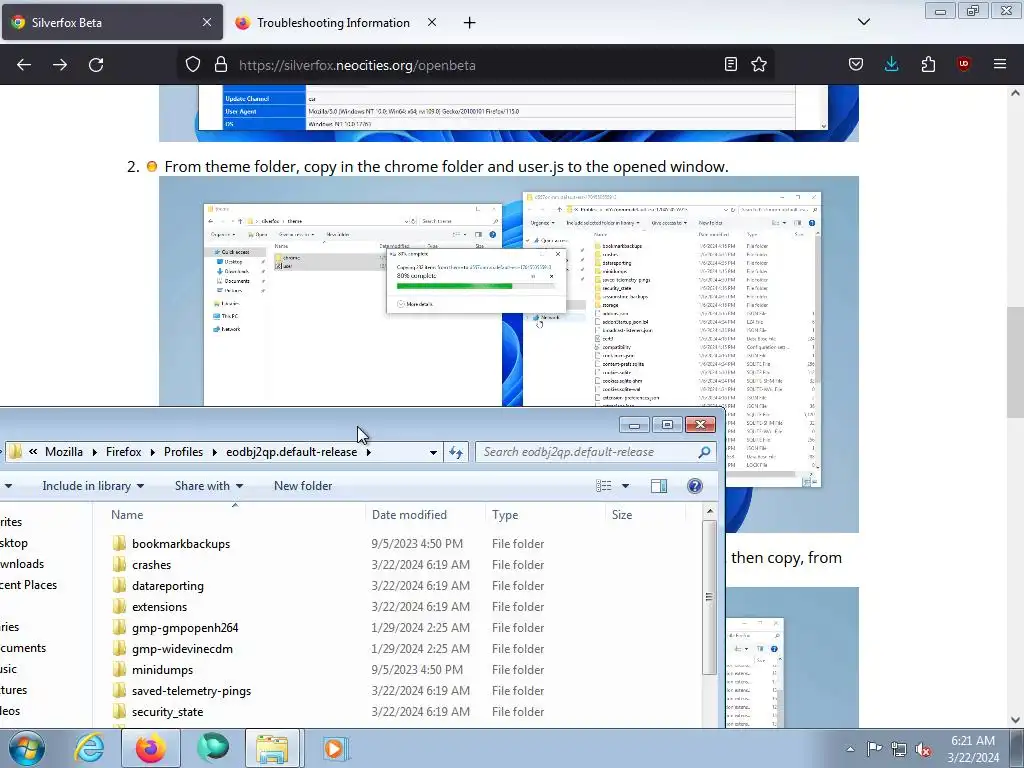Select the datareporting folder
The width and height of the screenshot is (1024, 768).
(x=167, y=586)
